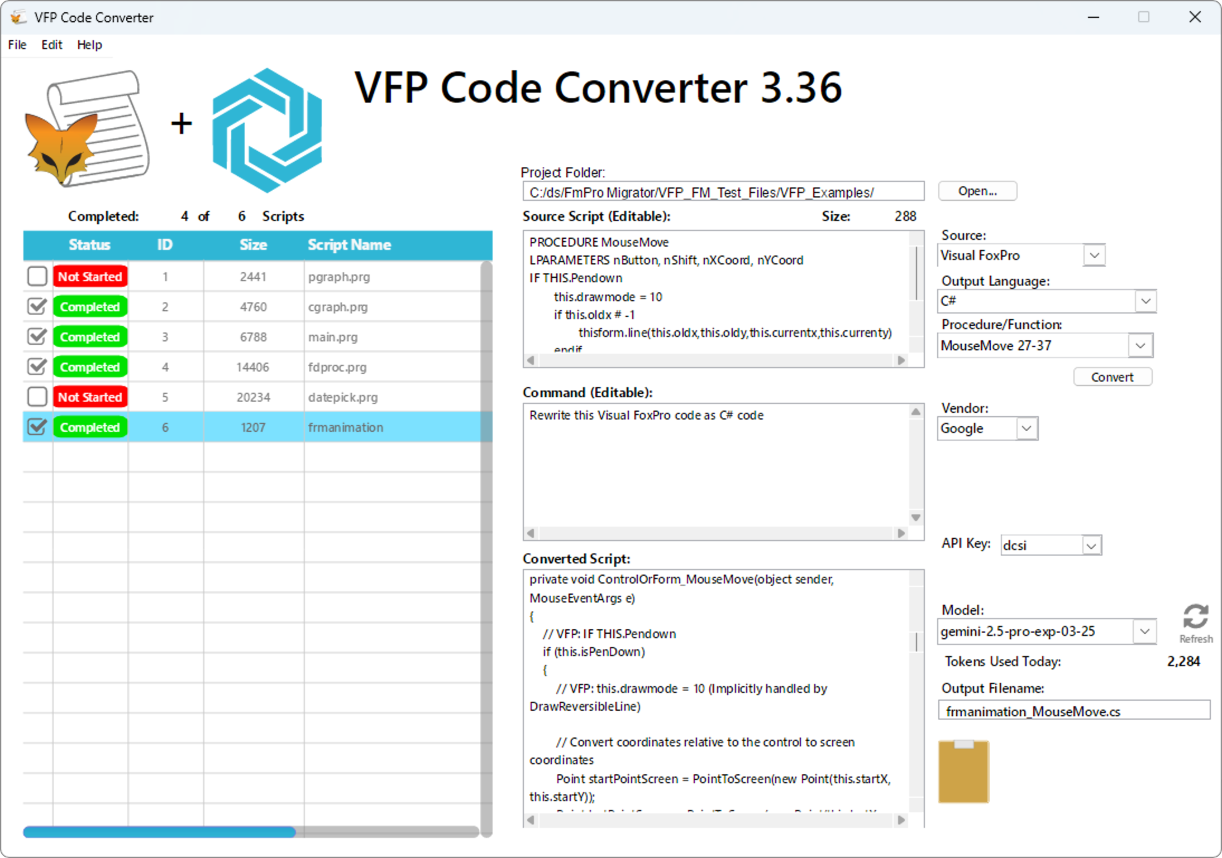Open the Source language dropdown
The height and width of the screenshot is (858, 1222).
tap(1095, 255)
